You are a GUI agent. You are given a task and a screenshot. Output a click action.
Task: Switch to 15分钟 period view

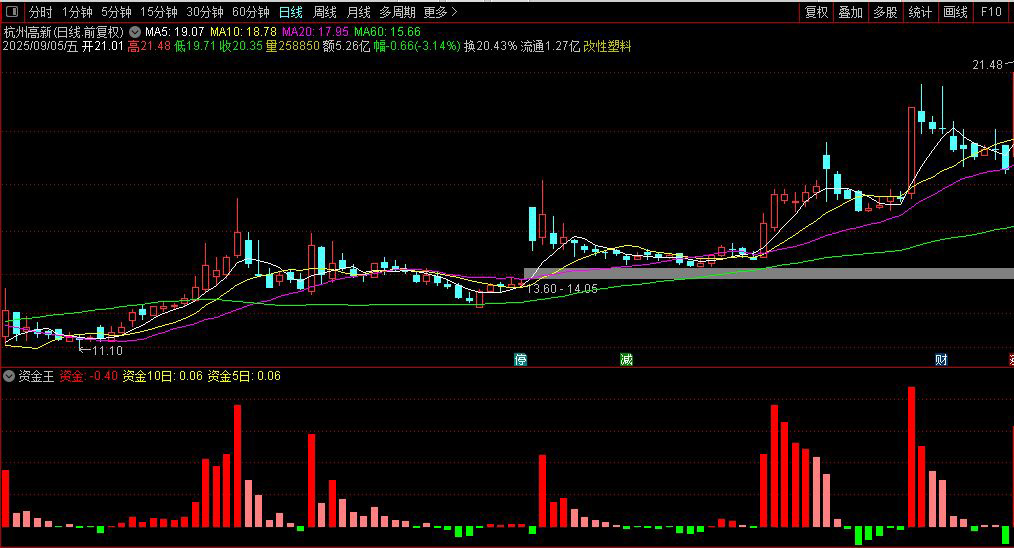158,13
